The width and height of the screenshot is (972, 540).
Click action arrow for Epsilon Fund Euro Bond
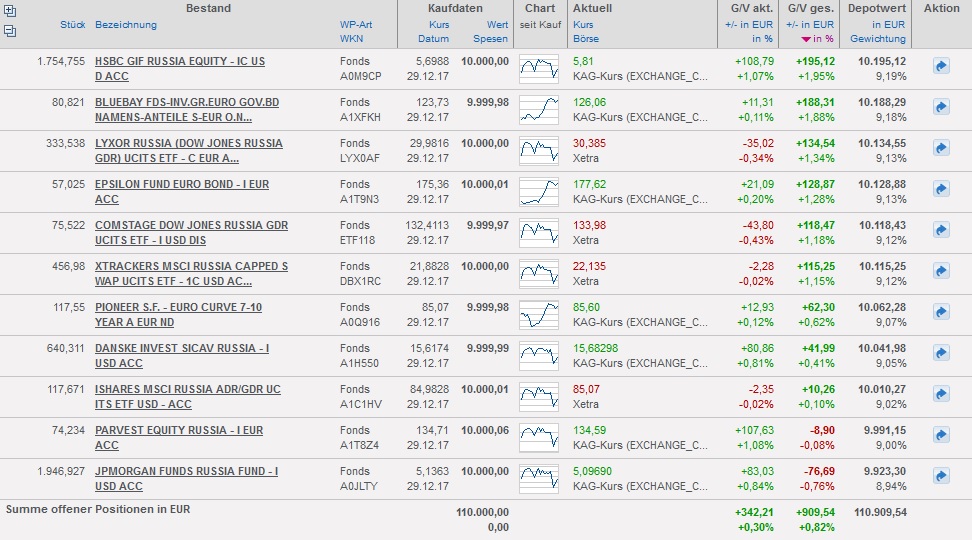941,188
